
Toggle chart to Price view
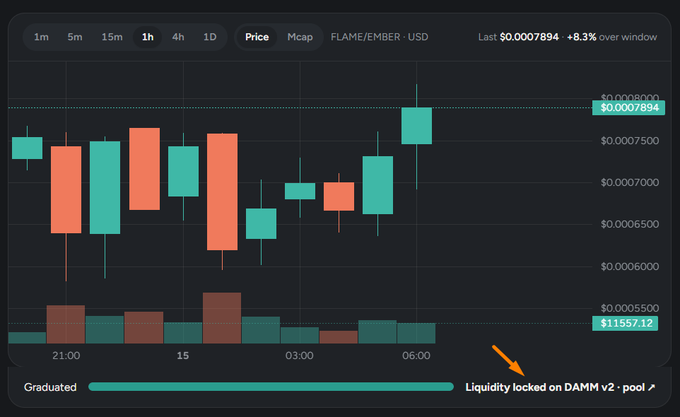(257, 37)
